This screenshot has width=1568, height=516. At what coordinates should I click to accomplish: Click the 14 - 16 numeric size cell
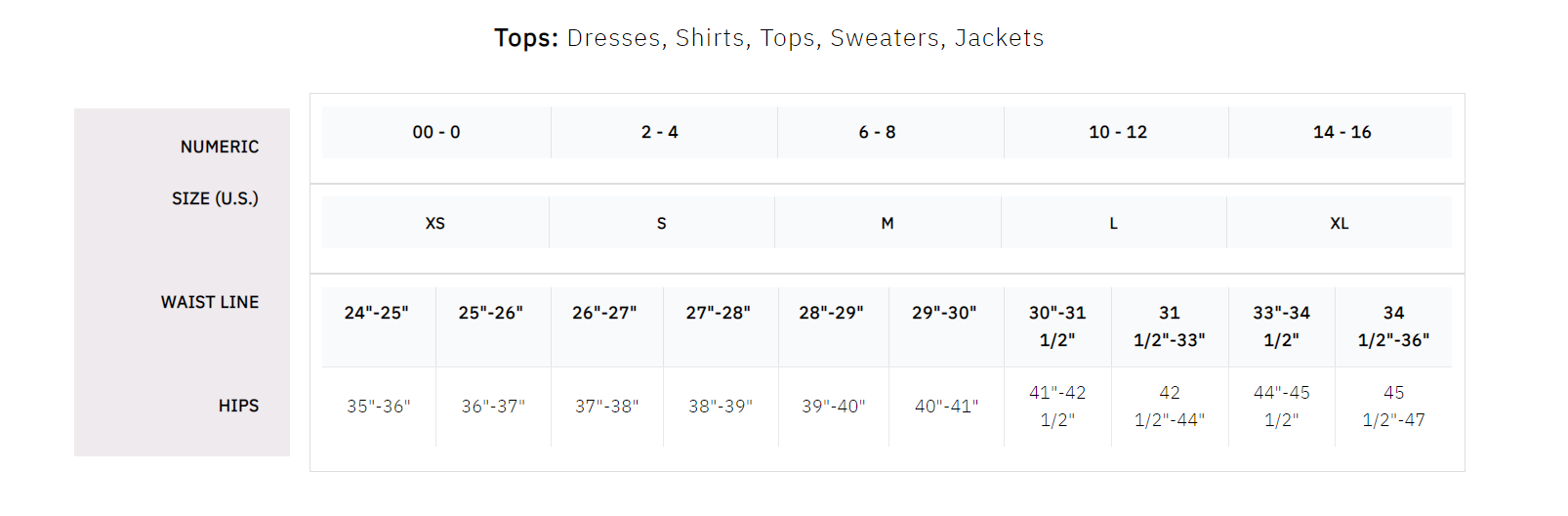click(1341, 132)
